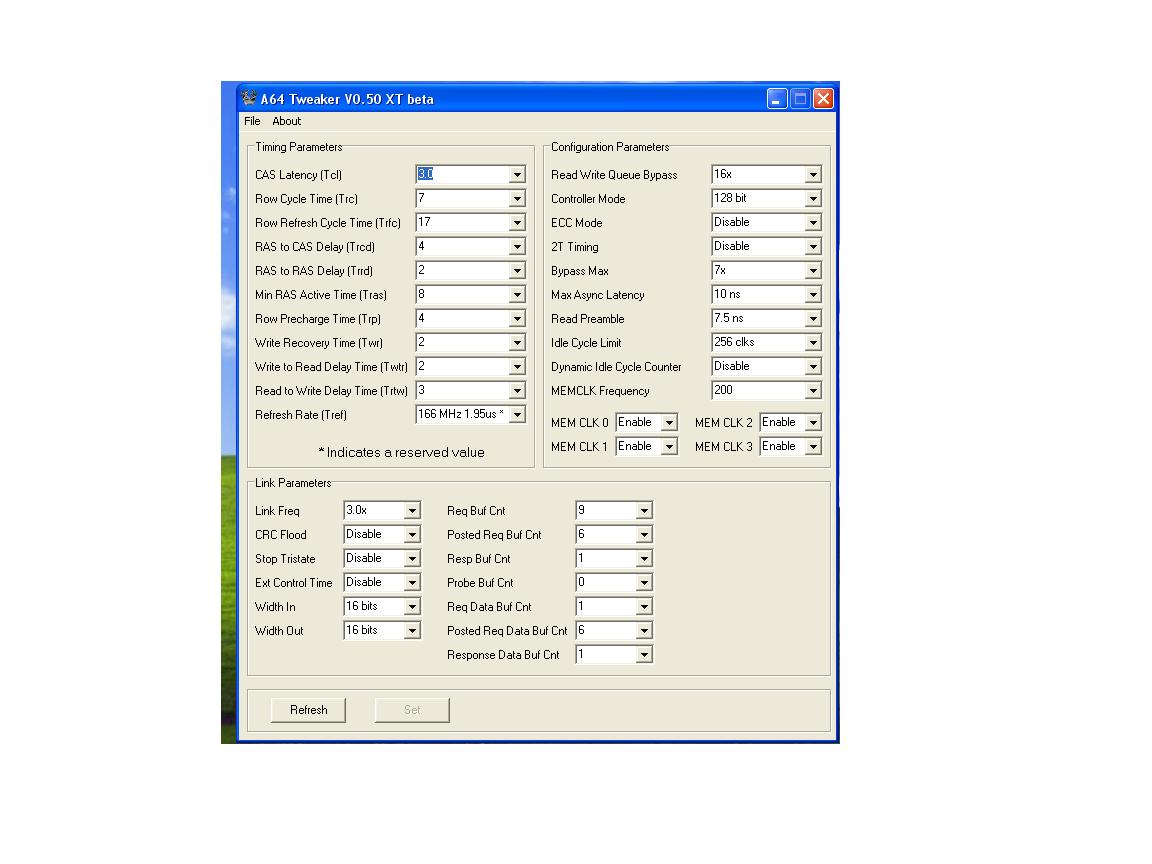Open the Width Out dropdown

pos(412,631)
